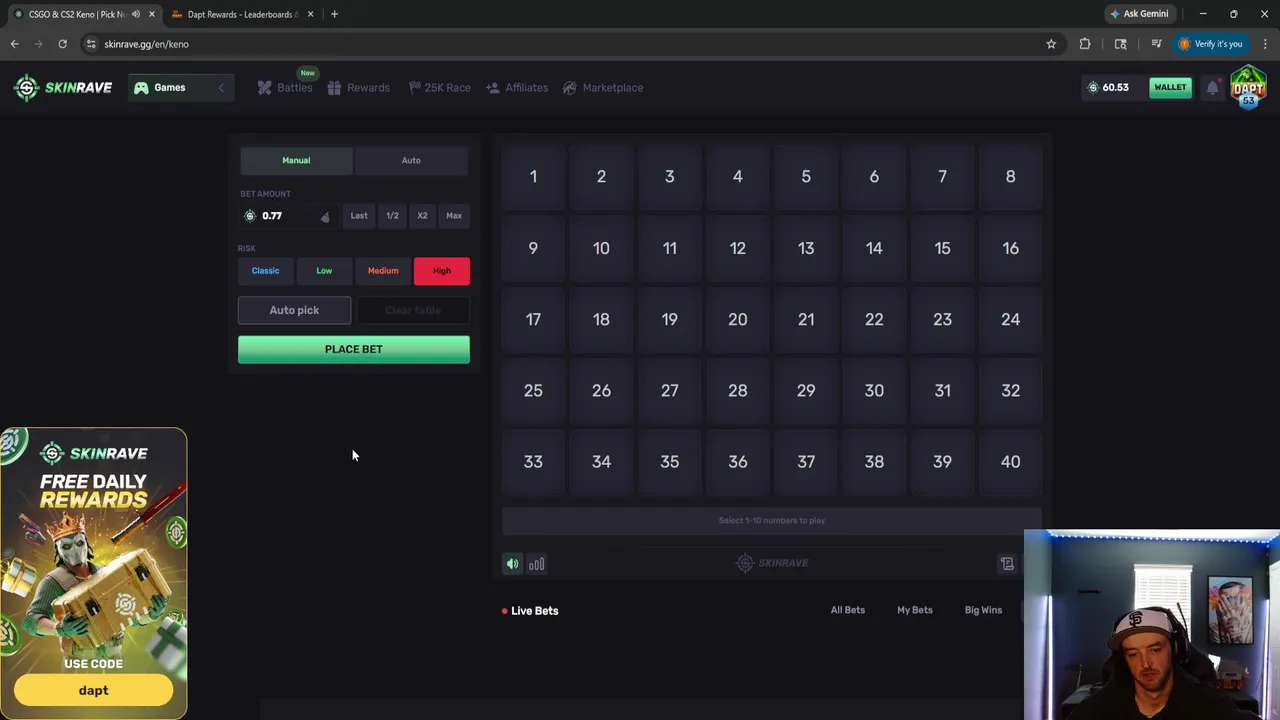Click the browser back arrow
This screenshot has height=720, width=1280.
pyautogui.click(x=14, y=44)
